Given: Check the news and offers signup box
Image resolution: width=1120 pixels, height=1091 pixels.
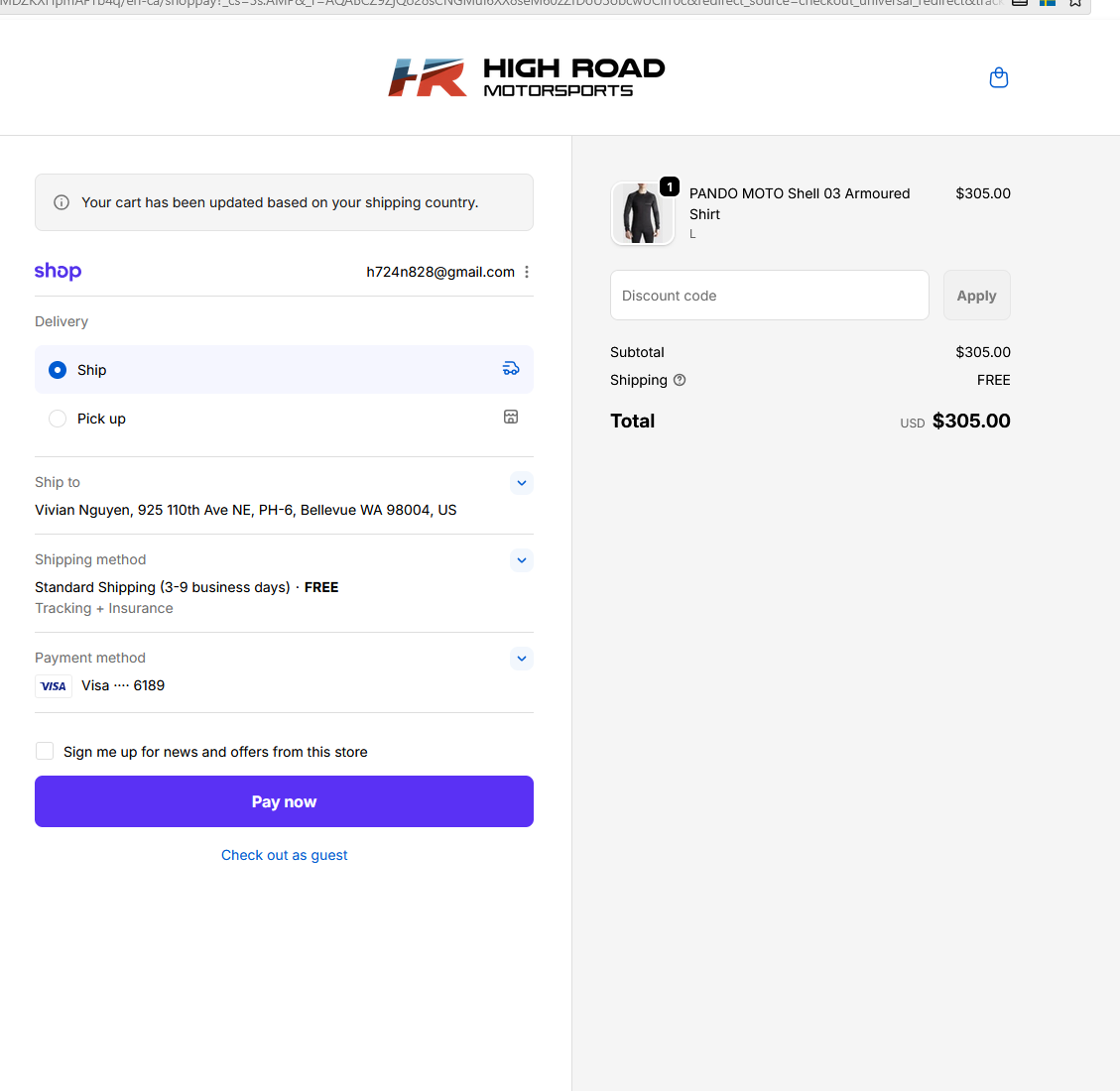Looking at the screenshot, I should point(45,751).
